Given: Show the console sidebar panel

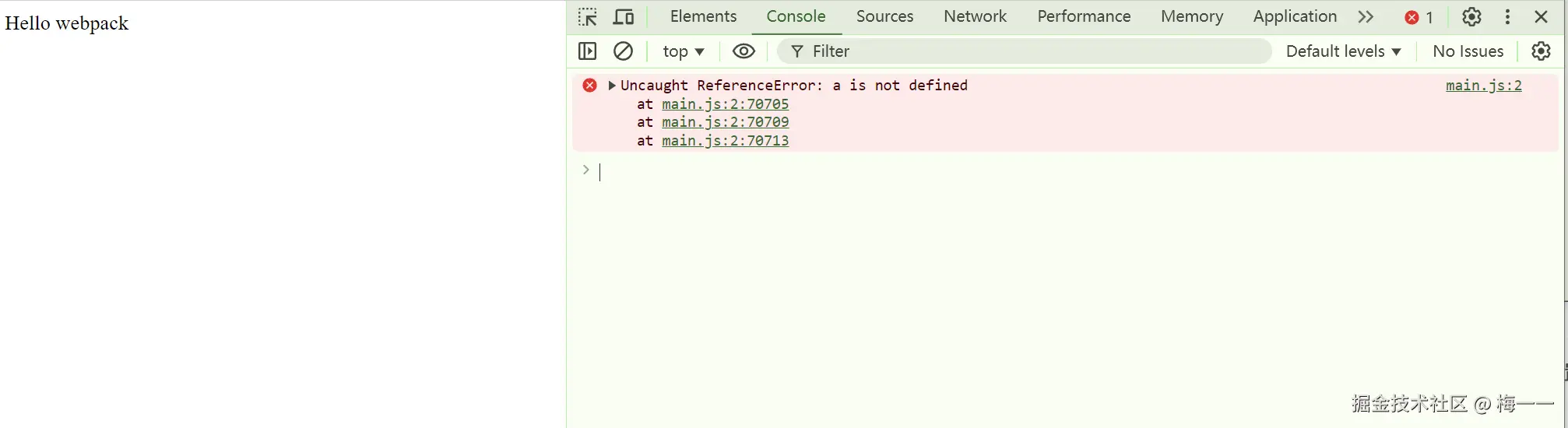Looking at the screenshot, I should 588,51.
